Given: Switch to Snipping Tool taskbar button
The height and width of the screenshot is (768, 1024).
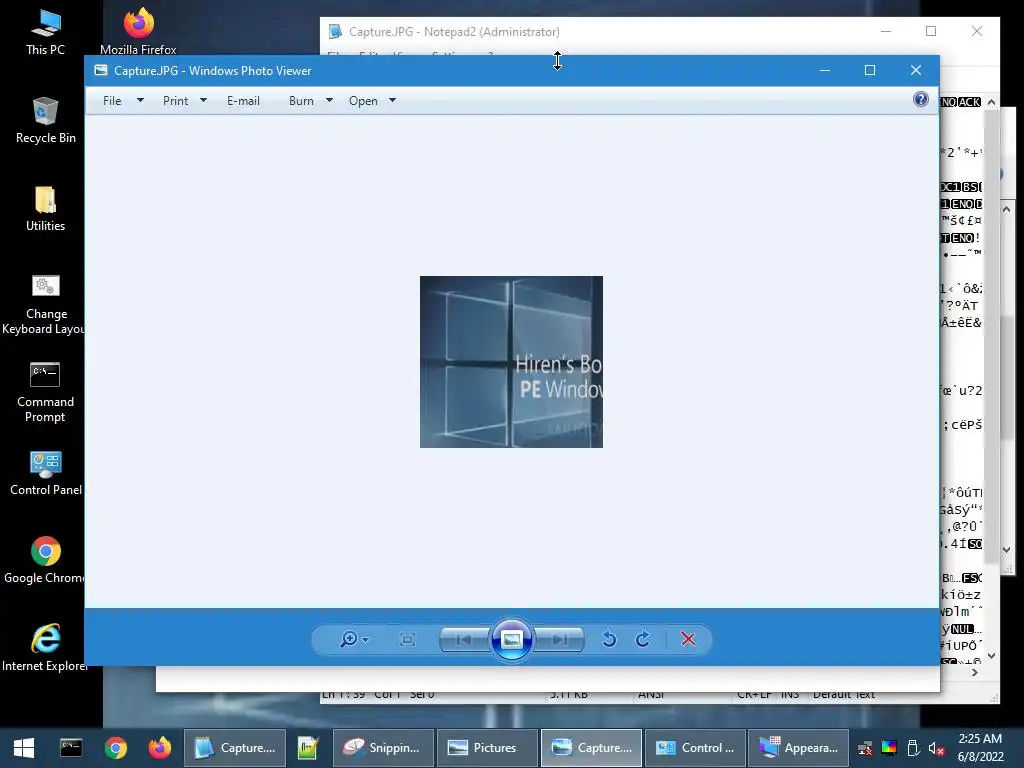Looking at the screenshot, I should click(x=383, y=748).
